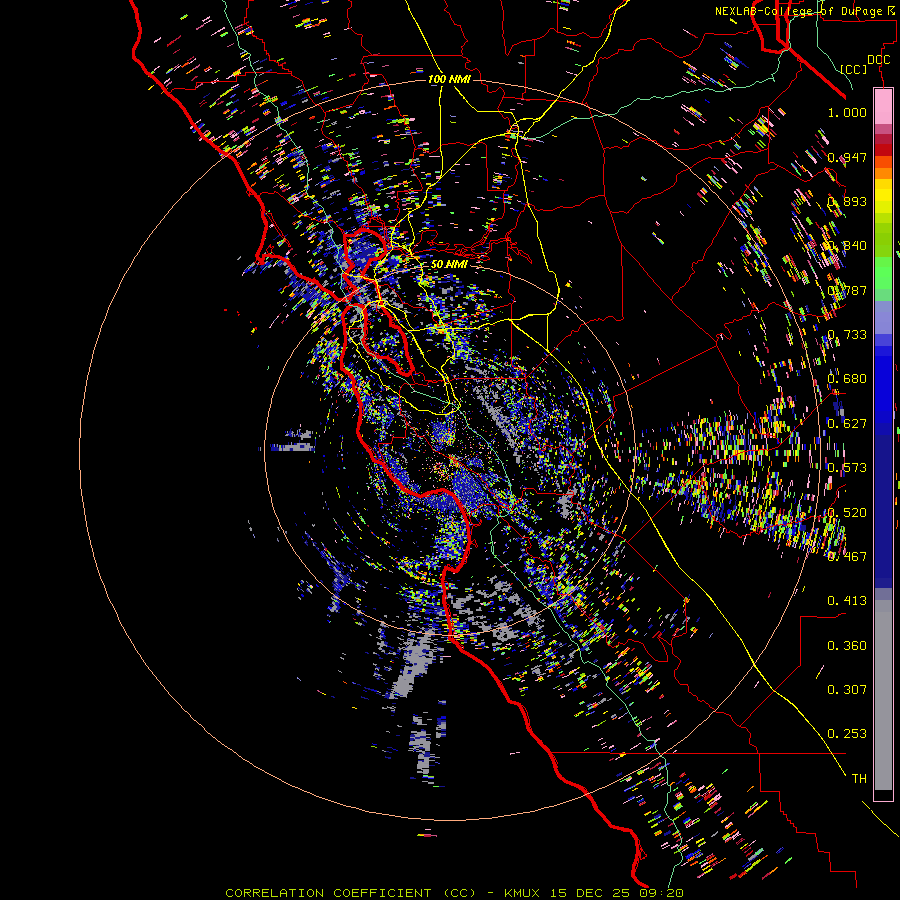The image size is (900, 900).
Task: Click the 1.000 color scale value
Action: 847,112
